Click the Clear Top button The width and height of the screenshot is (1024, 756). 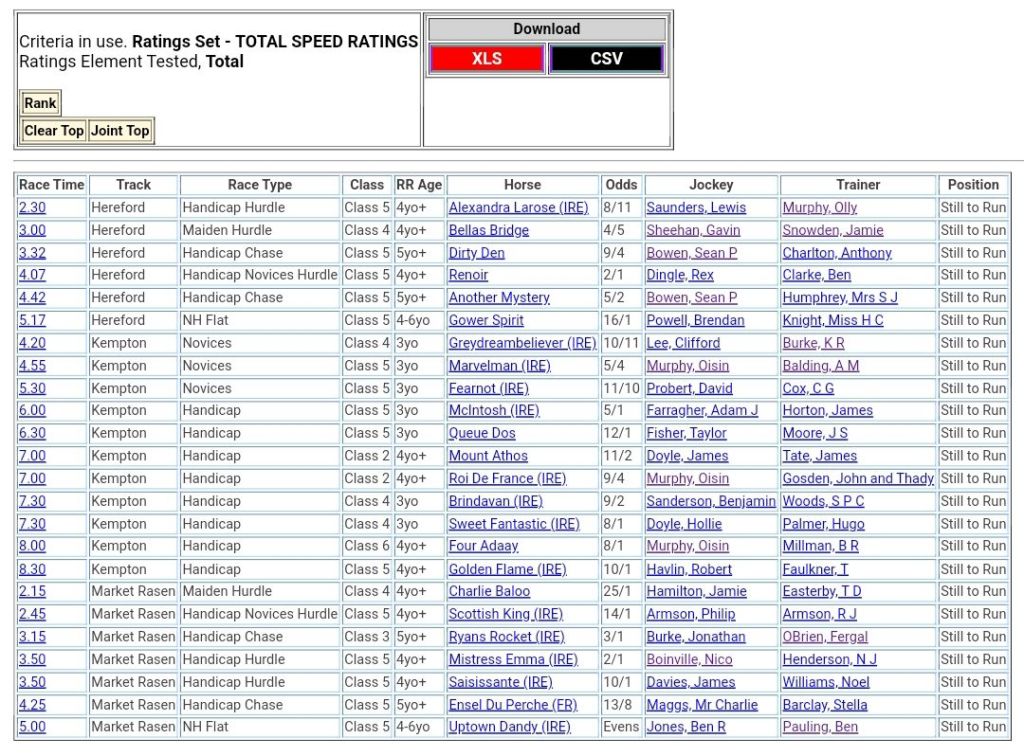54,131
